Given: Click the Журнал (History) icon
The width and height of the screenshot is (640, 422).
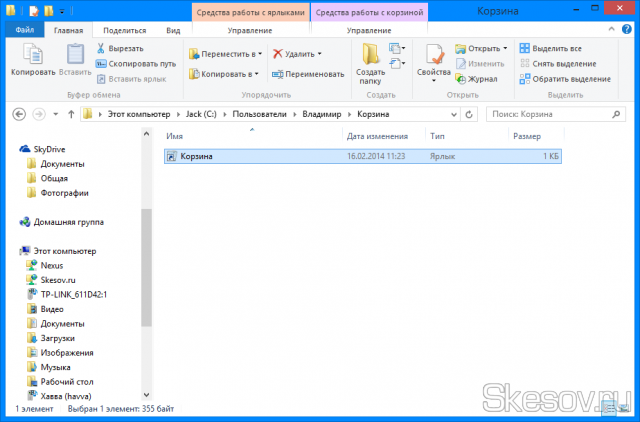Looking at the screenshot, I should pyautogui.click(x=461, y=78).
